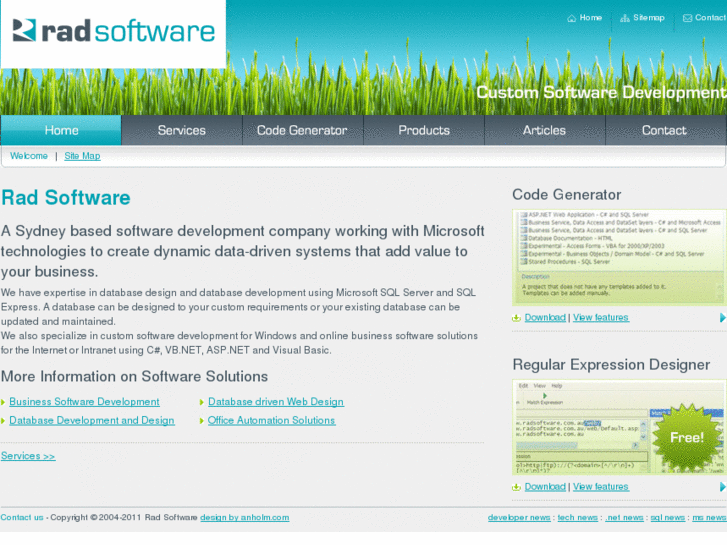Click the Welcome submenu item
This screenshot has width=727, height=545.
coord(29,156)
